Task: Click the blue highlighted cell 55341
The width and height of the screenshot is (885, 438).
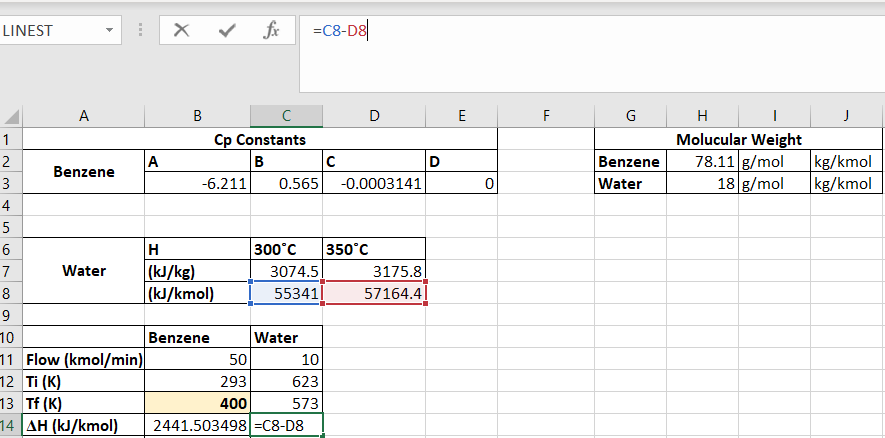Action: pos(286,293)
